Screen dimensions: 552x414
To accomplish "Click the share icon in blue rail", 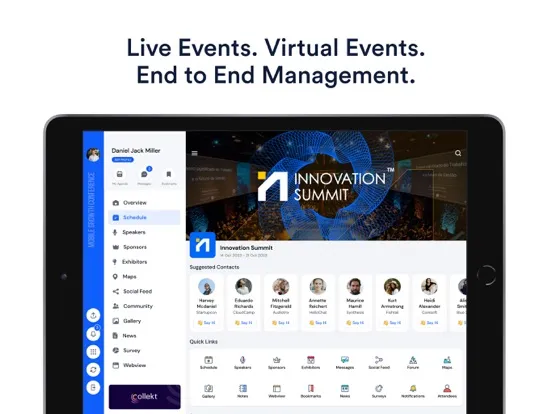I will click(93, 315).
